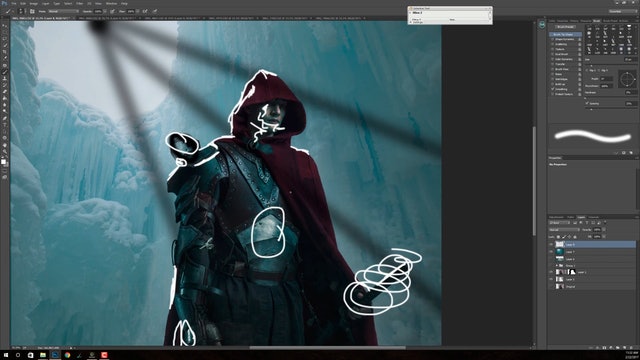Open the Opacity arrow in options bar
640x360 pixels.
tap(105, 11)
